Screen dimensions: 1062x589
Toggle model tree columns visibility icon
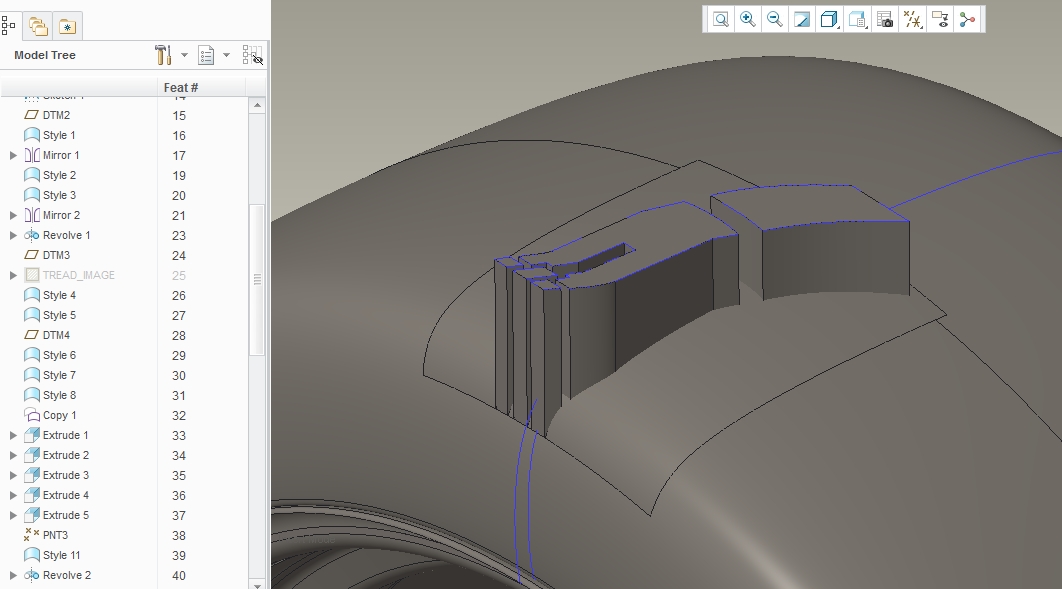click(x=253, y=56)
